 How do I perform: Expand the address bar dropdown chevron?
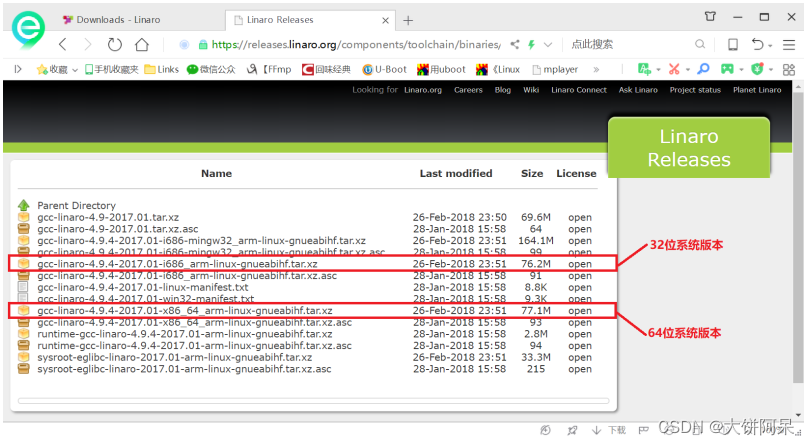[548, 45]
